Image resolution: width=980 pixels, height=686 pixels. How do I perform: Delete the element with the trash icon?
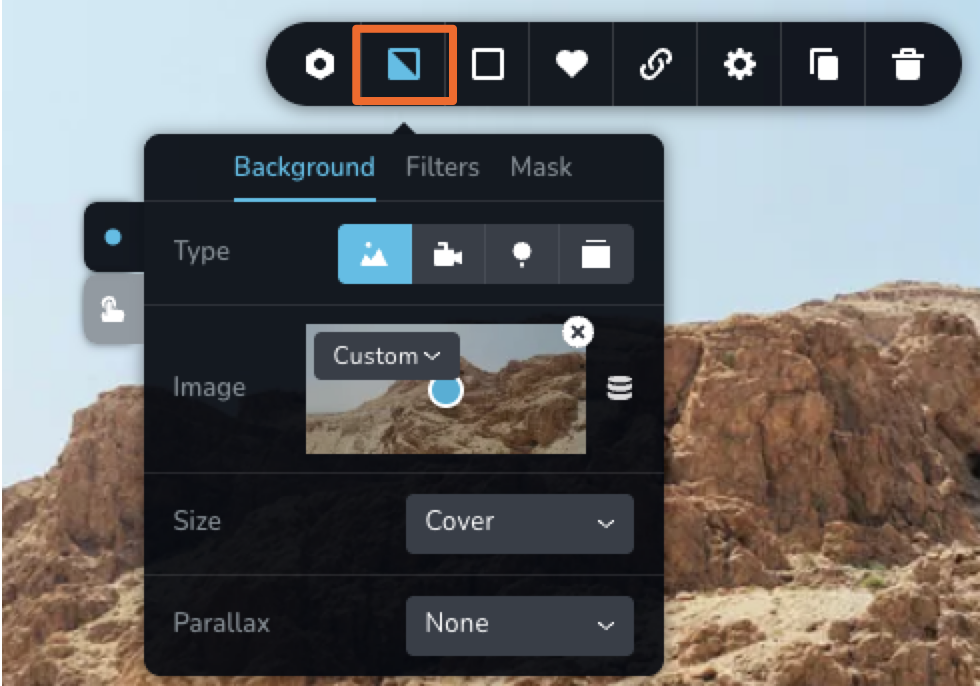(907, 66)
